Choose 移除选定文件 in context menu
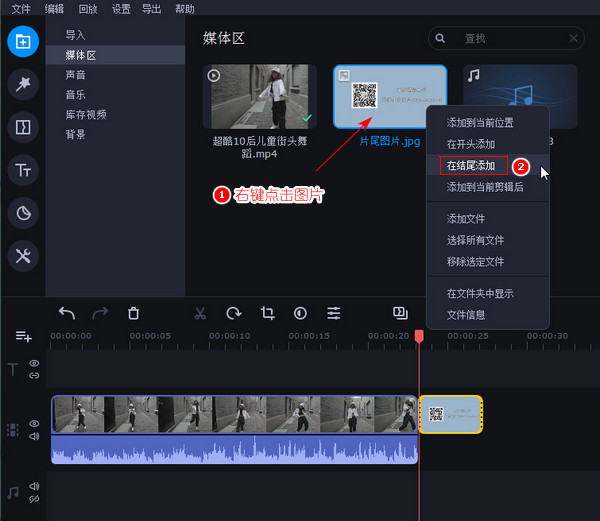The height and width of the screenshot is (521, 600). [x=488, y=262]
